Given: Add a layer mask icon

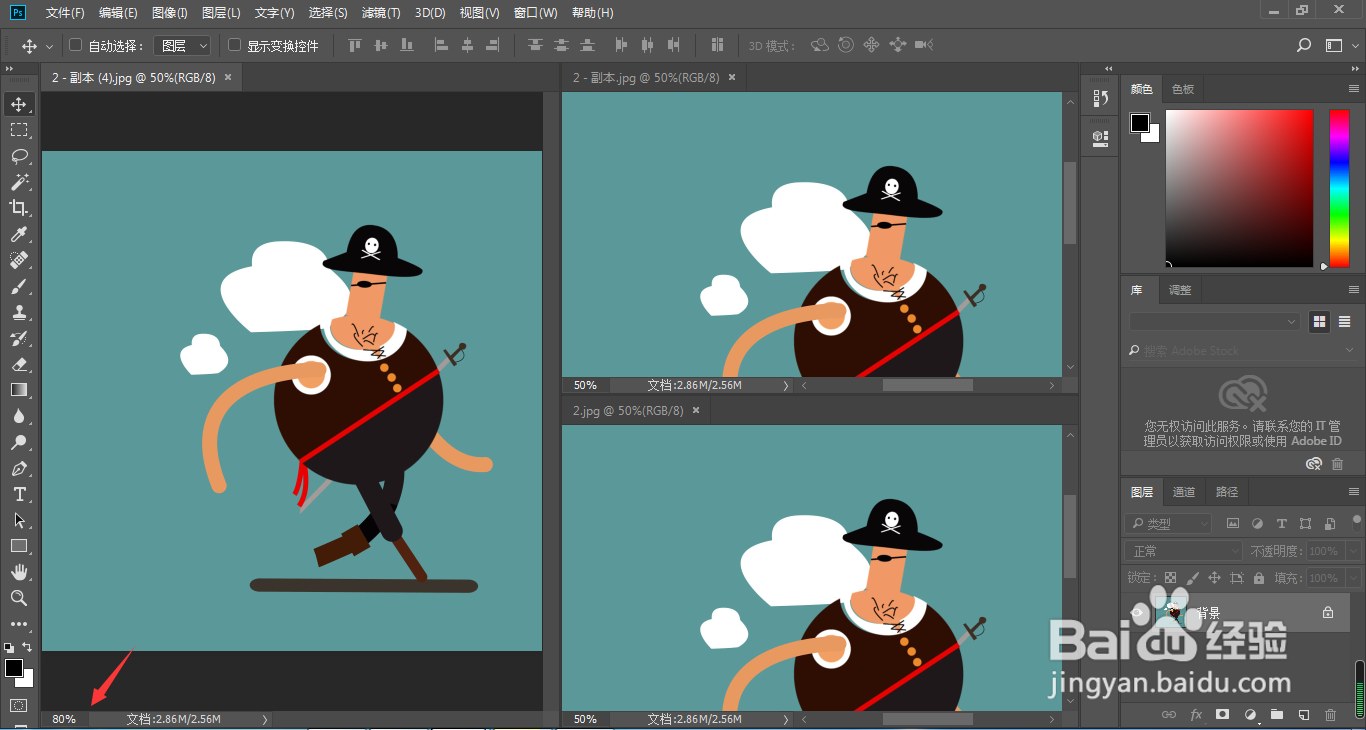Looking at the screenshot, I should [x=1222, y=715].
